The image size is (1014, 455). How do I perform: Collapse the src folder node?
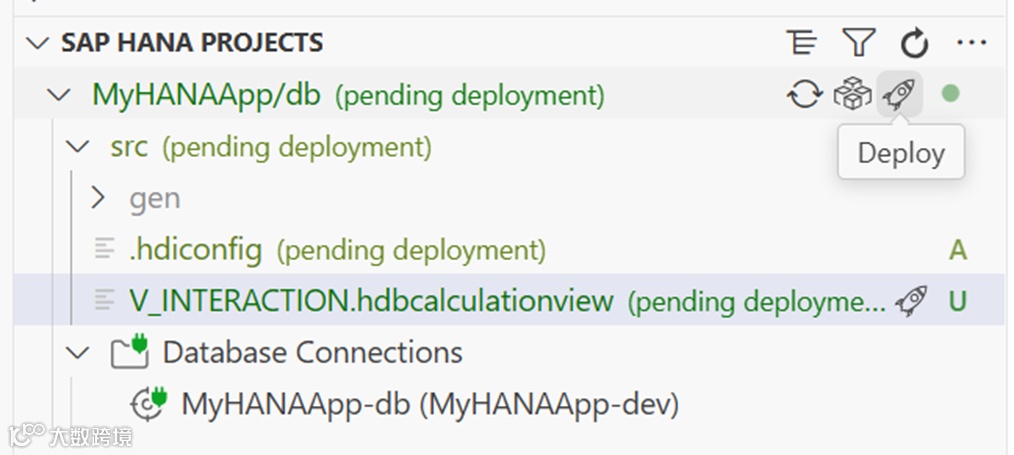pos(78,147)
